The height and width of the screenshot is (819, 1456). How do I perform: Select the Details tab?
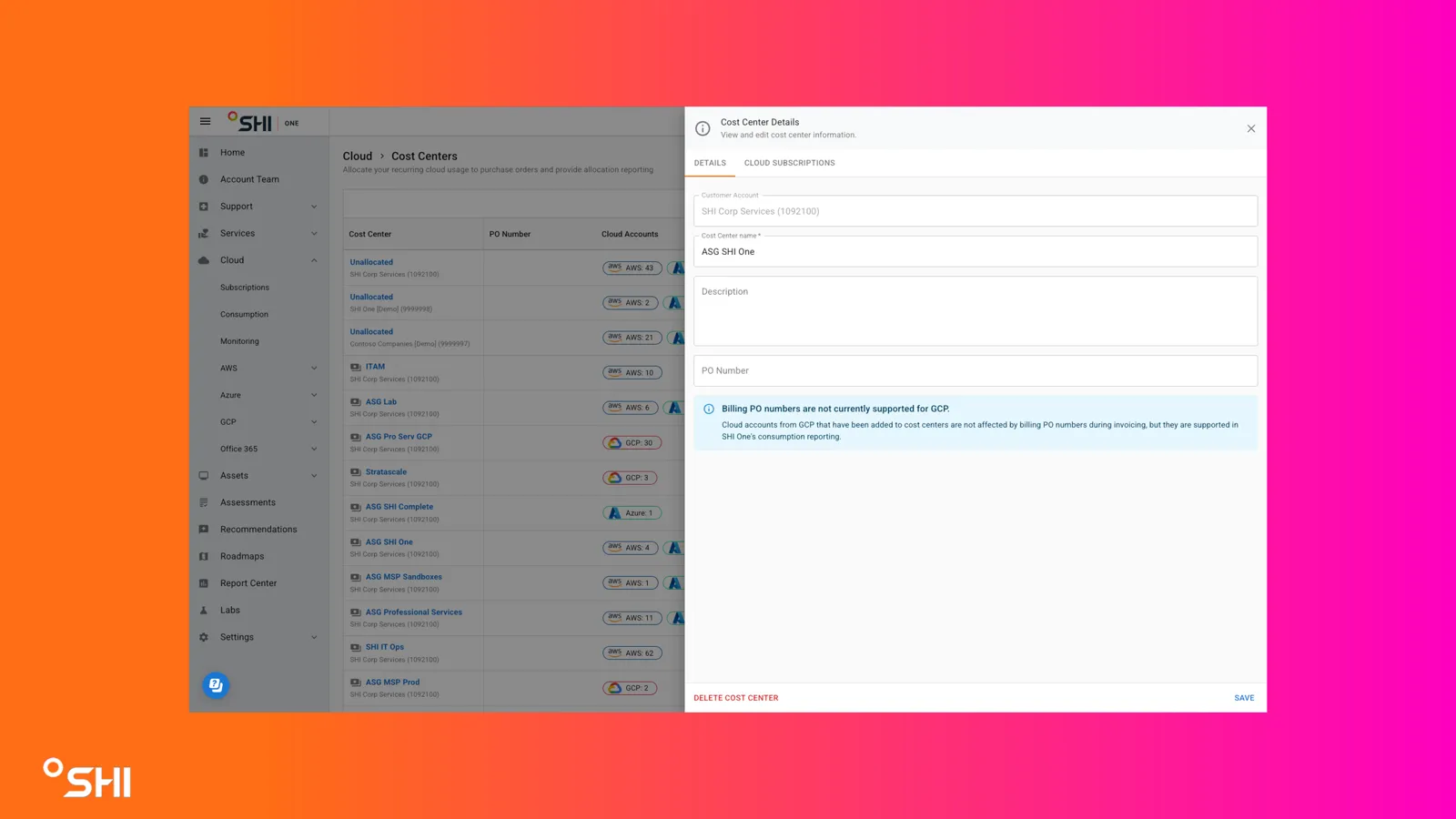pyautogui.click(x=710, y=163)
